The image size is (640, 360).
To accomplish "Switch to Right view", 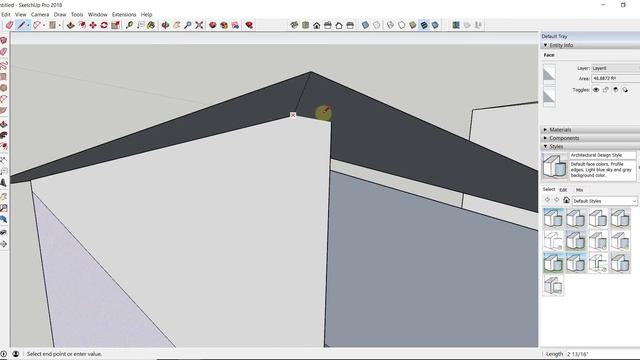I will point(328,25).
